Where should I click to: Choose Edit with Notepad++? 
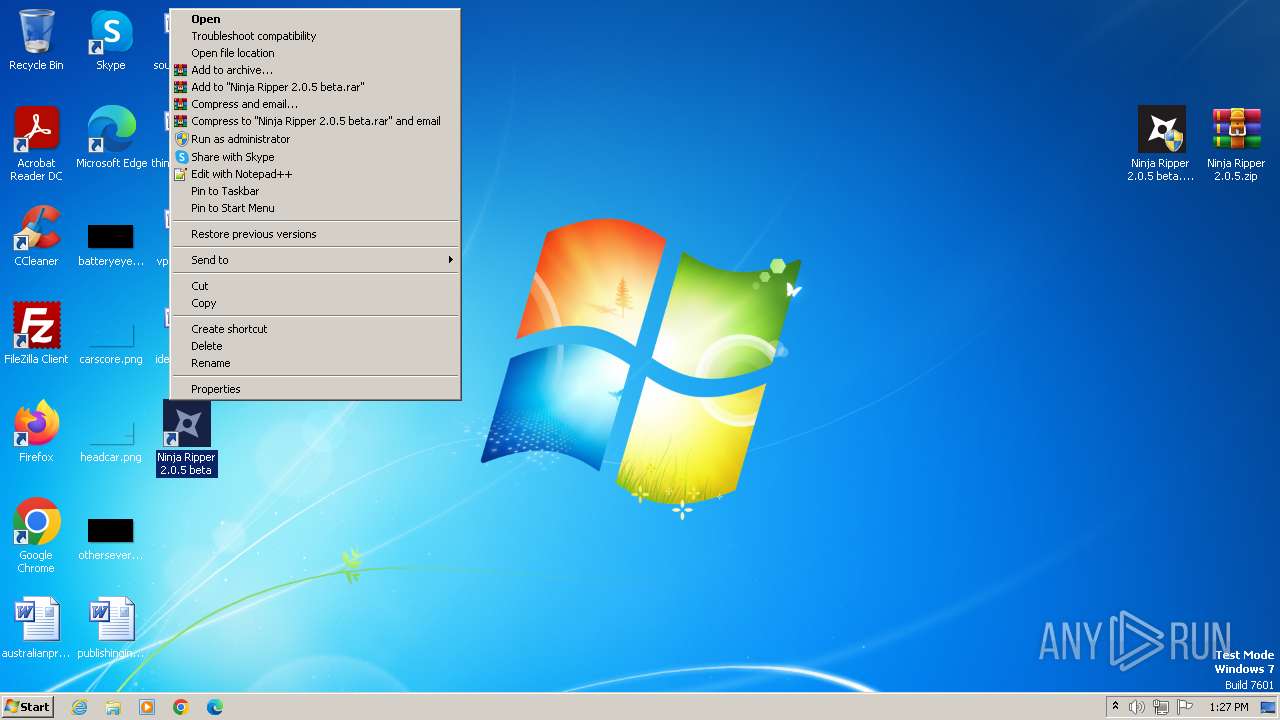tap(315, 174)
